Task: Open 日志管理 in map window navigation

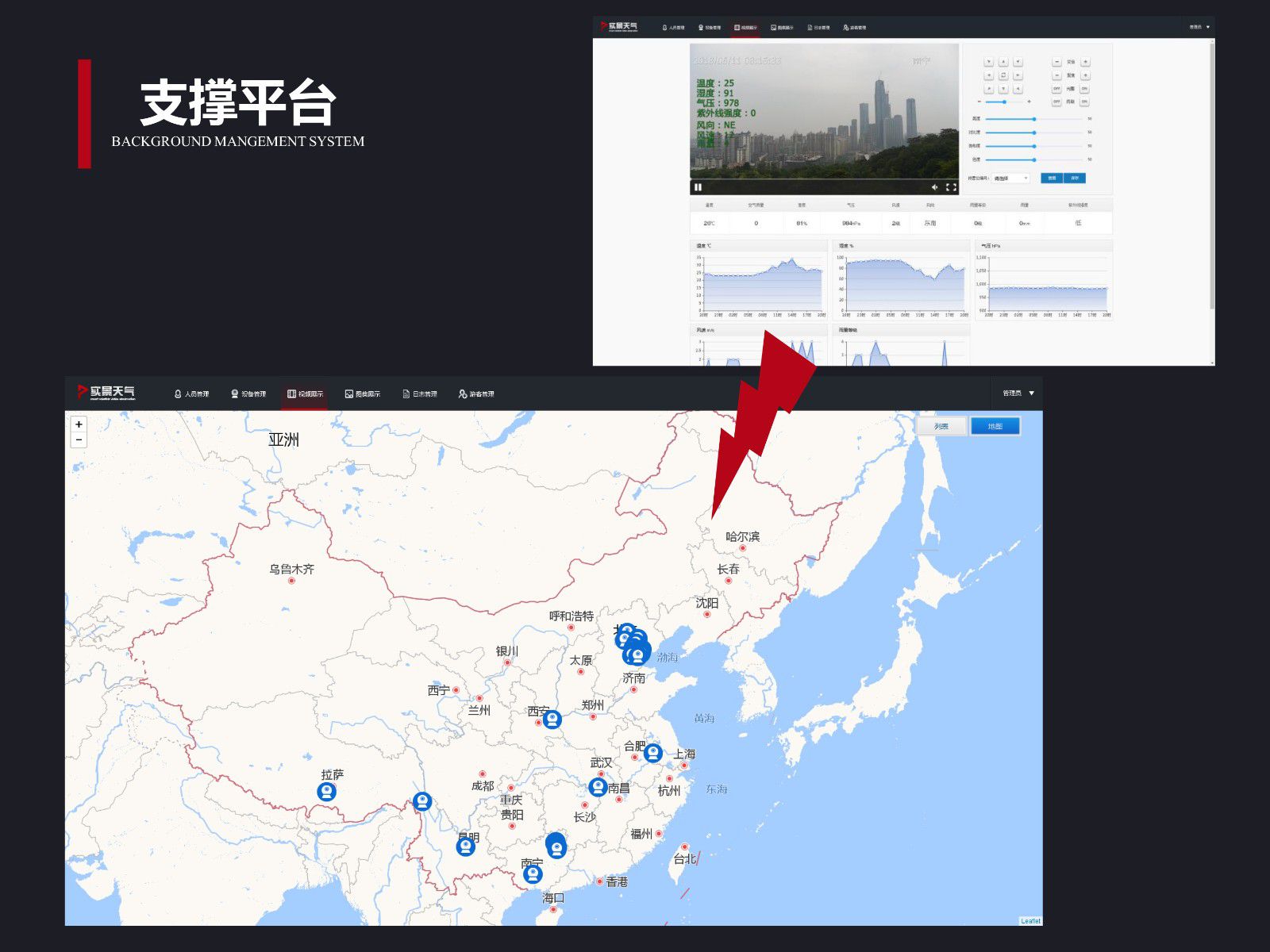Action: click(x=420, y=393)
